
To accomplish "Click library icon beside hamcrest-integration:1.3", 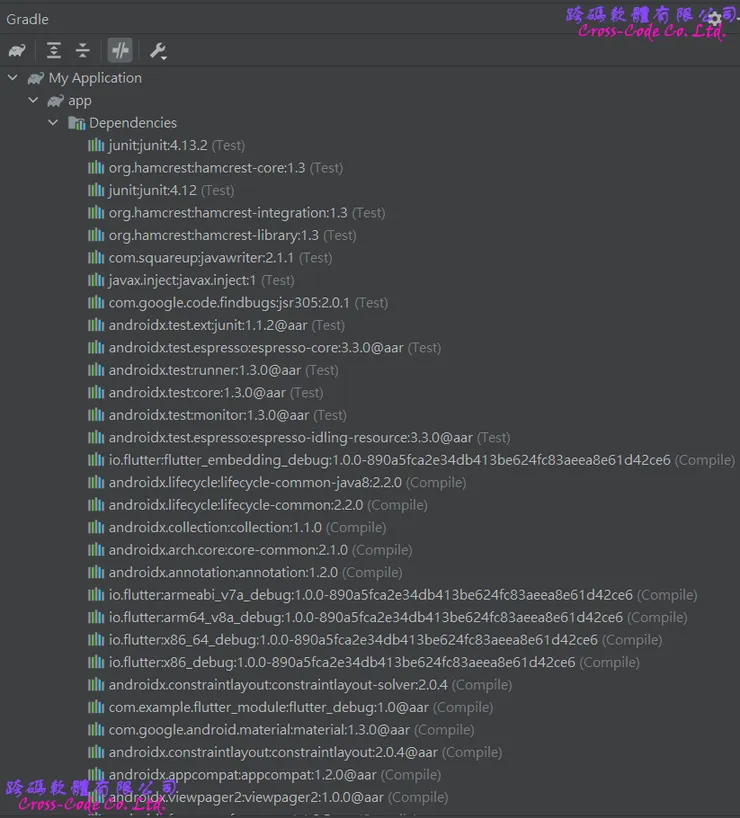I will [x=96, y=212].
